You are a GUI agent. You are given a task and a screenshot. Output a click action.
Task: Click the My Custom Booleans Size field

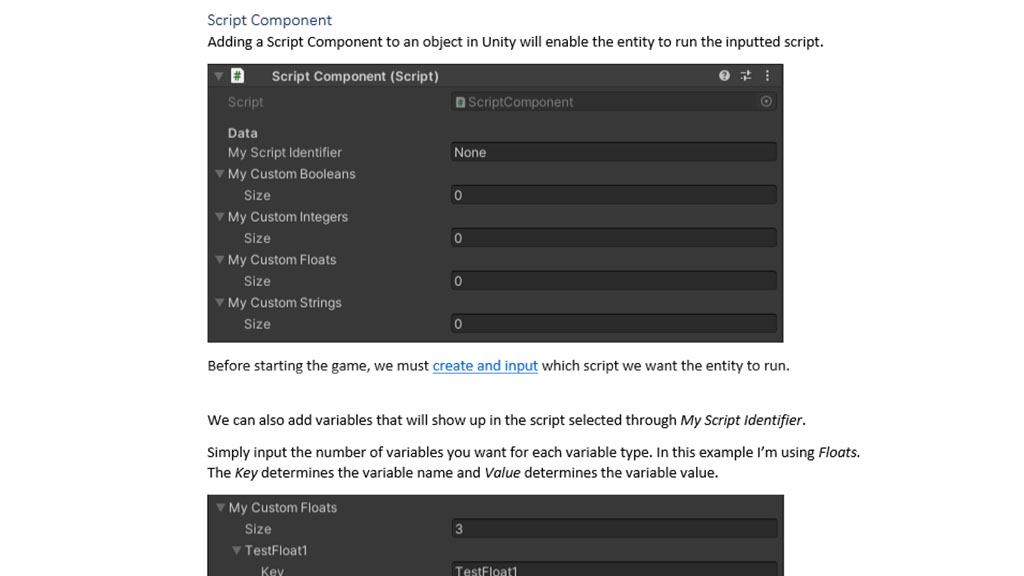click(x=614, y=195)
